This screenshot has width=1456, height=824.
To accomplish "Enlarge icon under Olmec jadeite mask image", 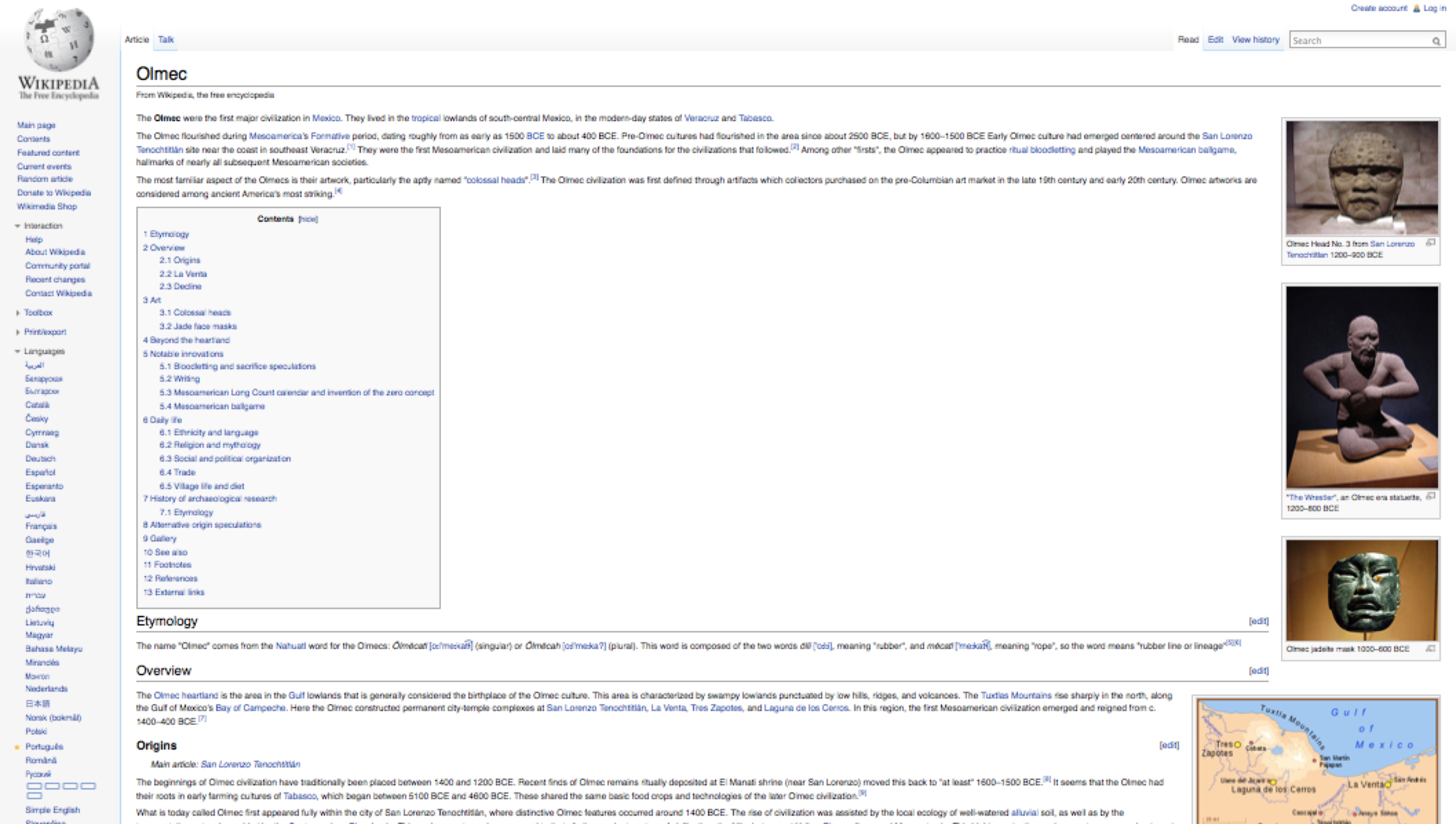I will click(1430, 648).
